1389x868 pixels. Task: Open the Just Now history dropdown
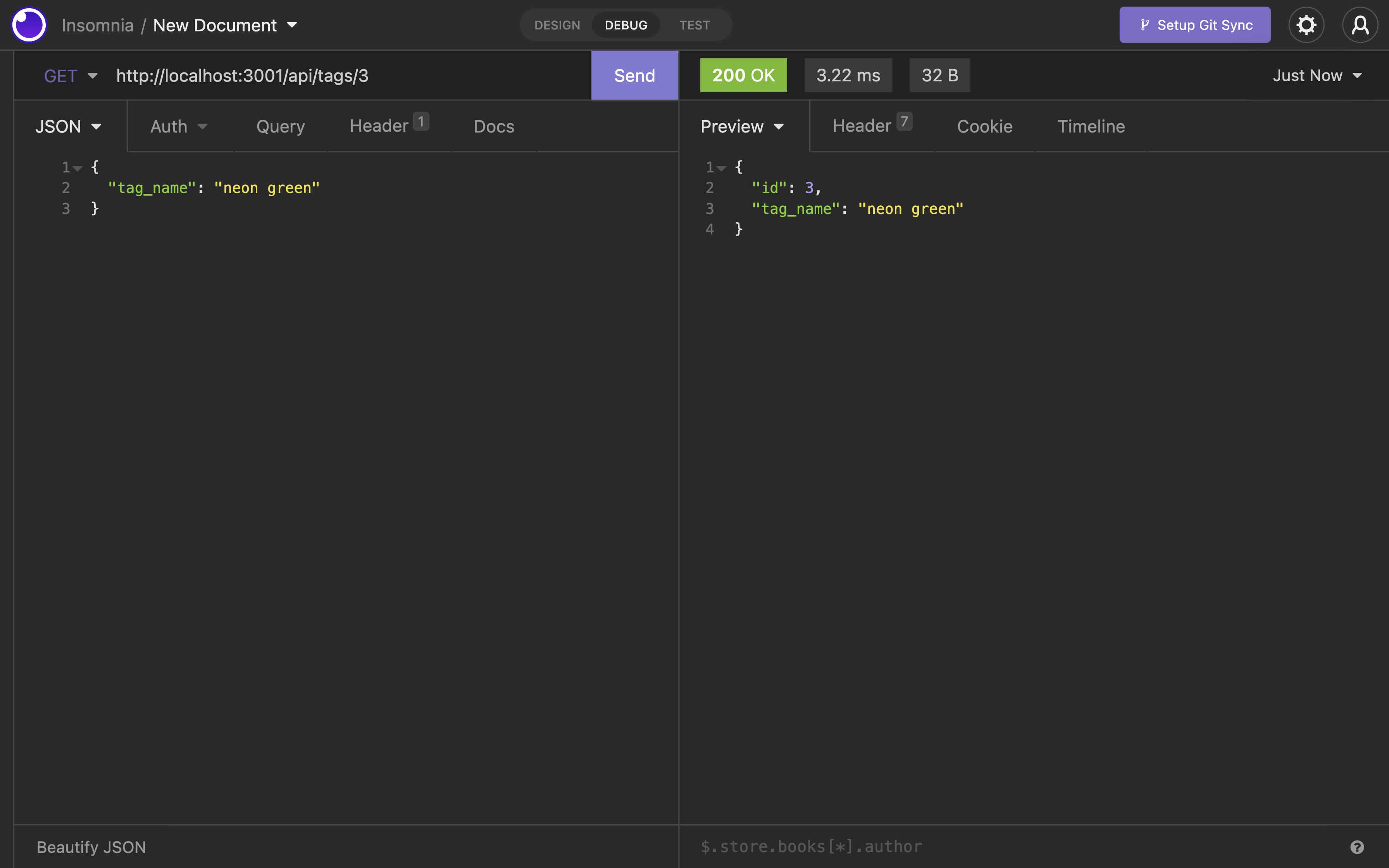[x=1317, y=75]
